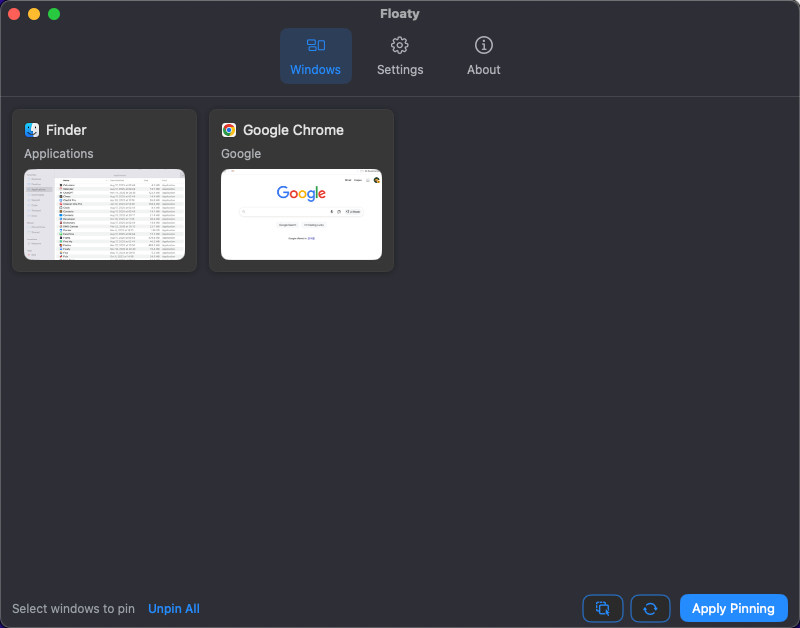Click the Settings gear icon
This screenshot has width=800, height=628.
pos(400,45)
